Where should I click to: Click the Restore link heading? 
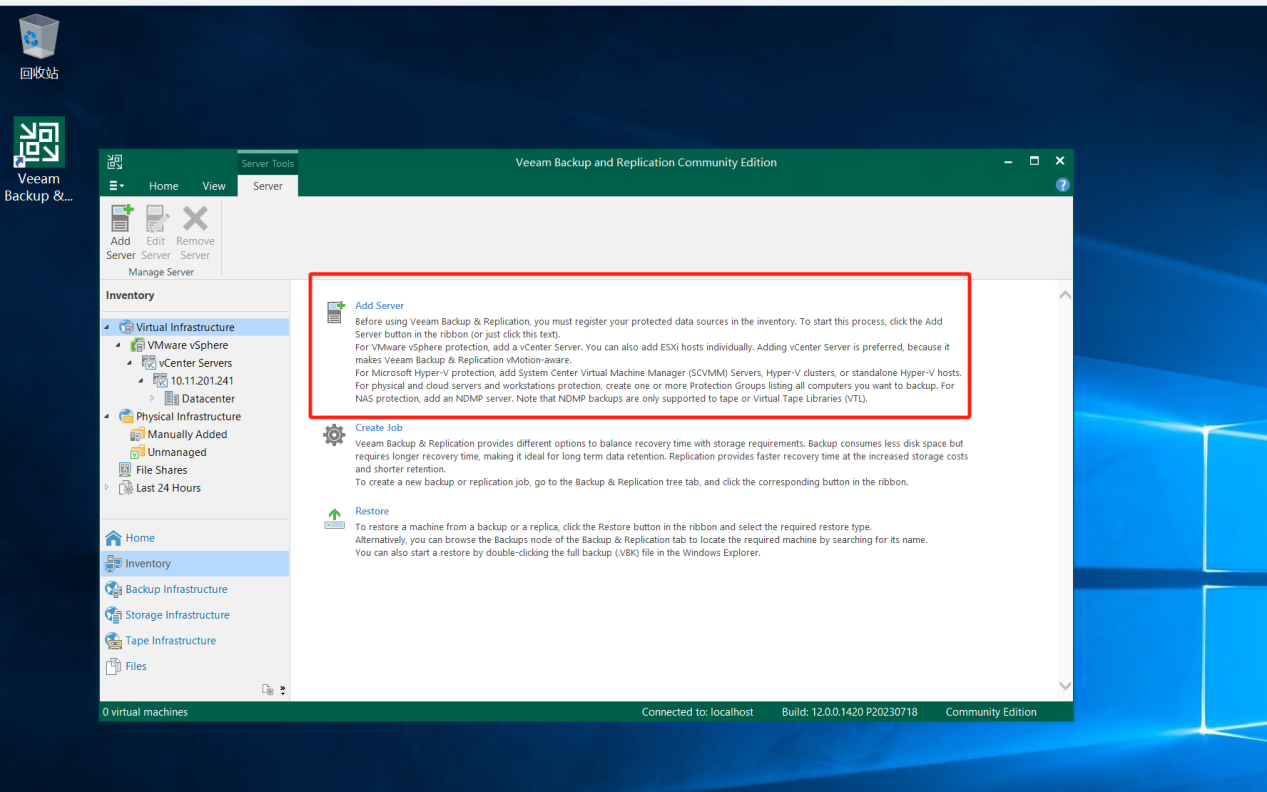point(372,511)
